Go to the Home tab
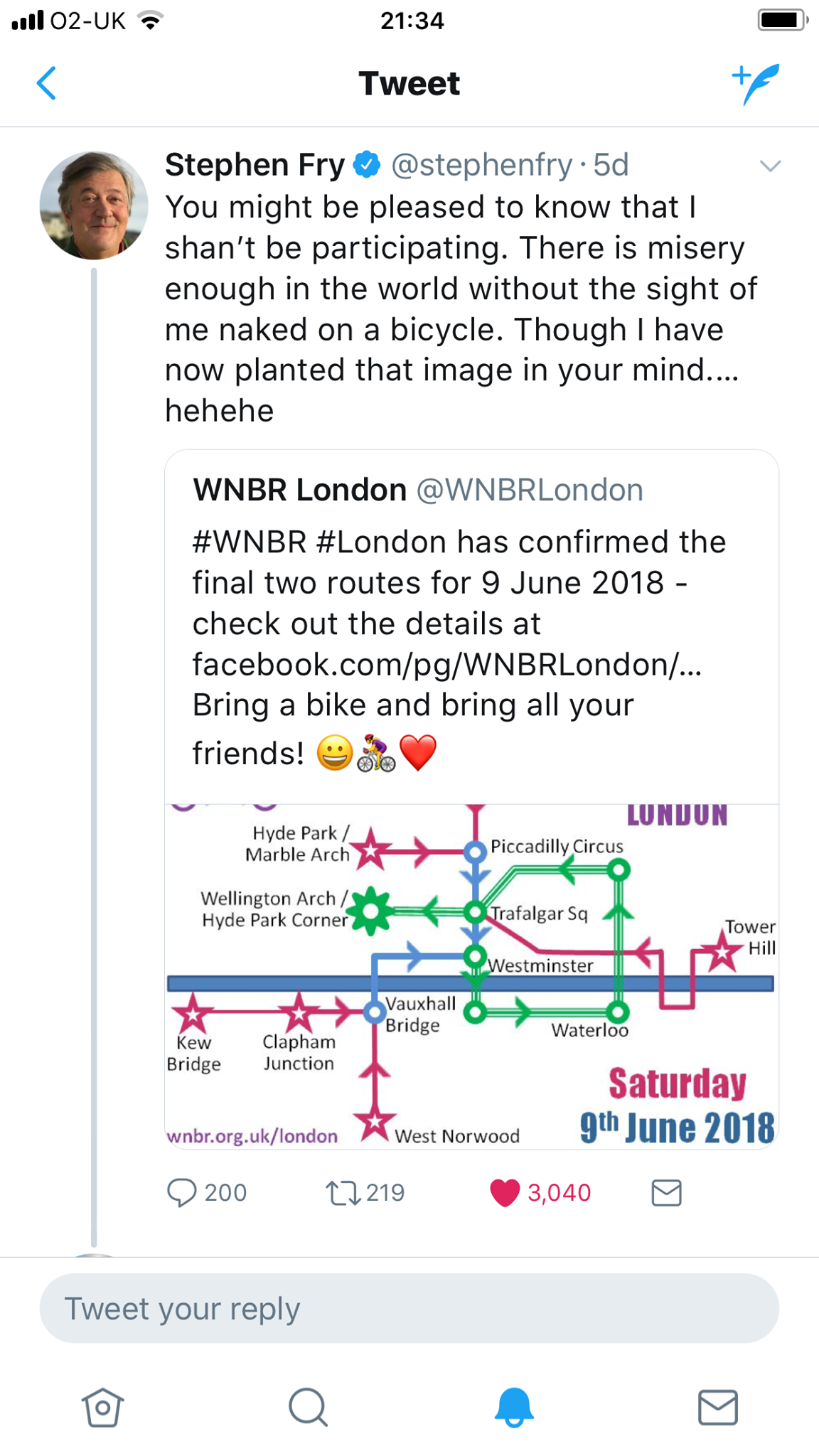Screen dimensions: 819x1456 pyautogui.click(x=102, y=1407)
